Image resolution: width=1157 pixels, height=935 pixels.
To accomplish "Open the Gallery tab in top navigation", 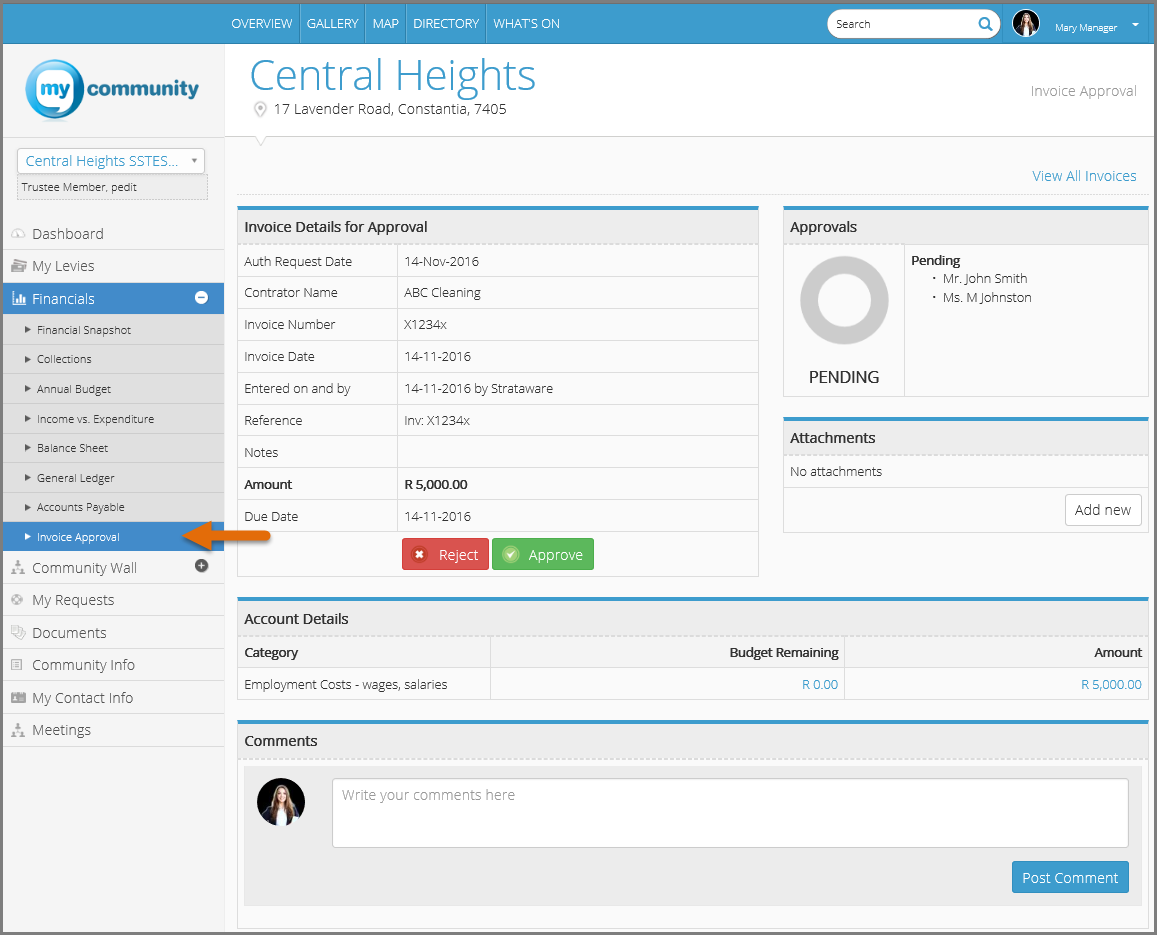I will (x=332, y=24).
